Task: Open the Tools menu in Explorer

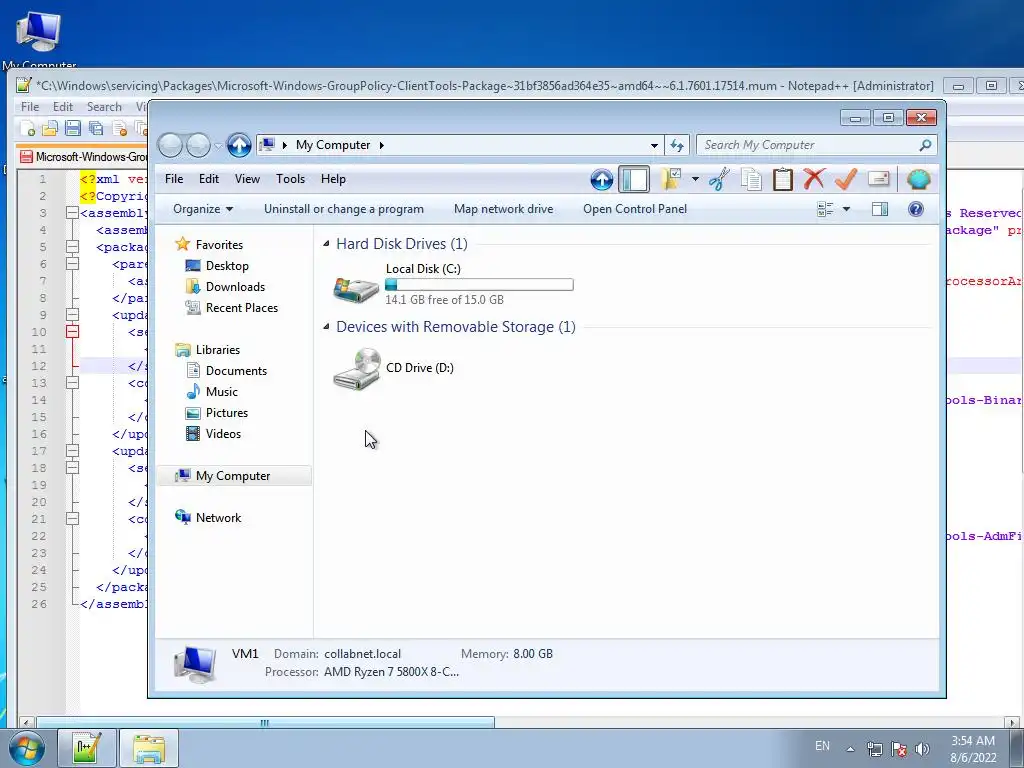Action: pyautogui.click(x=290, y=179)
